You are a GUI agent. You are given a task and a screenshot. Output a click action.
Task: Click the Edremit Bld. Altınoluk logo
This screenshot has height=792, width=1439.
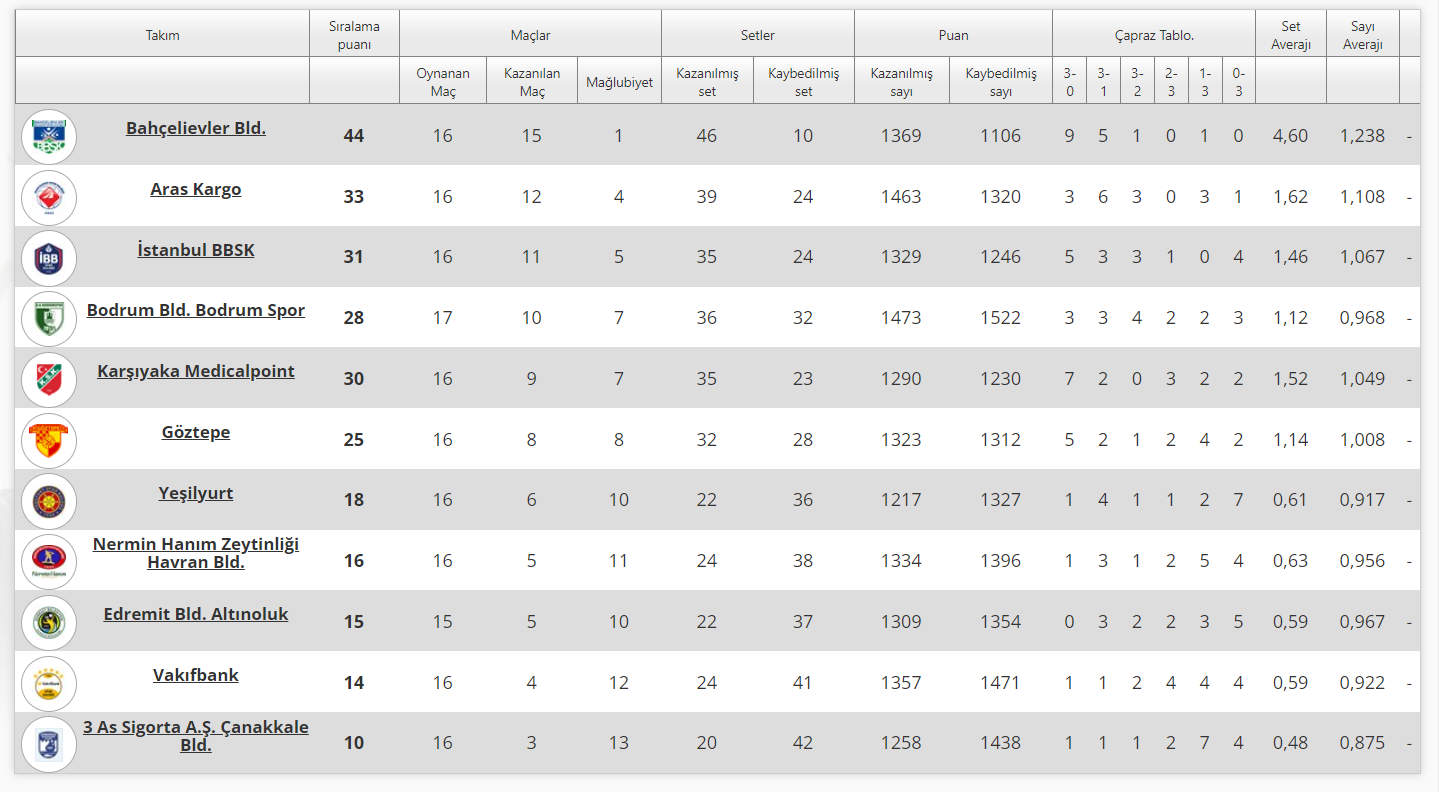pos(49,623)
